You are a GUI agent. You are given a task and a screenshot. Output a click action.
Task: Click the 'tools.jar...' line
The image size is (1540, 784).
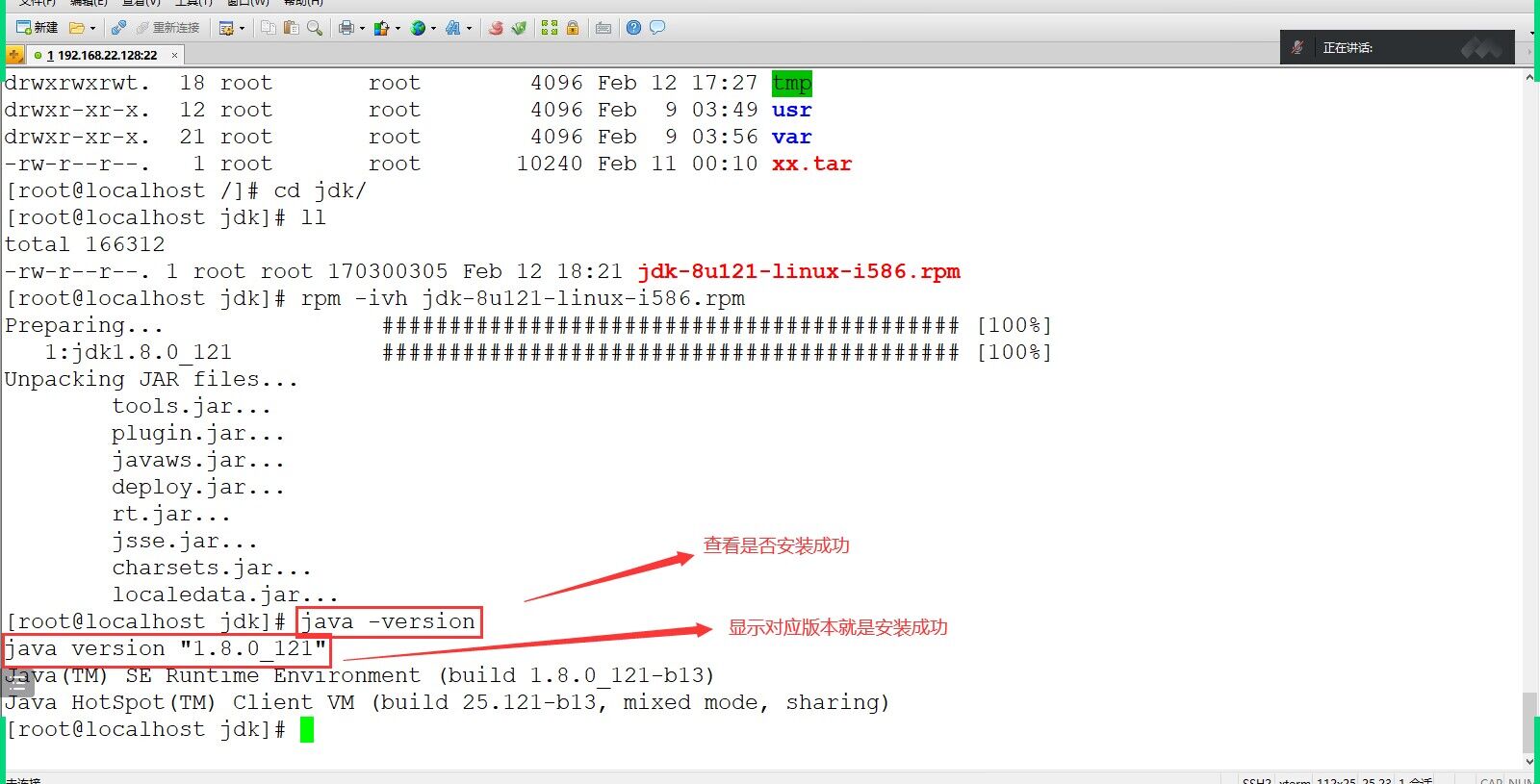(192, 407)
